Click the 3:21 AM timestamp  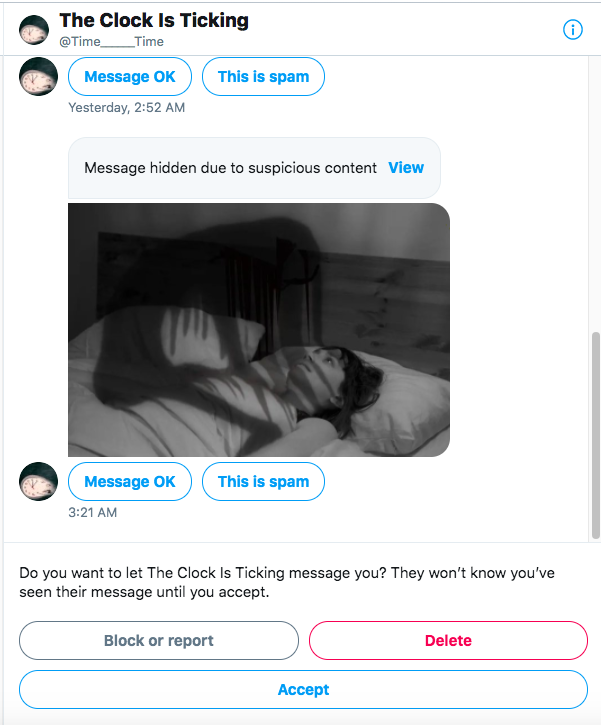92,512
